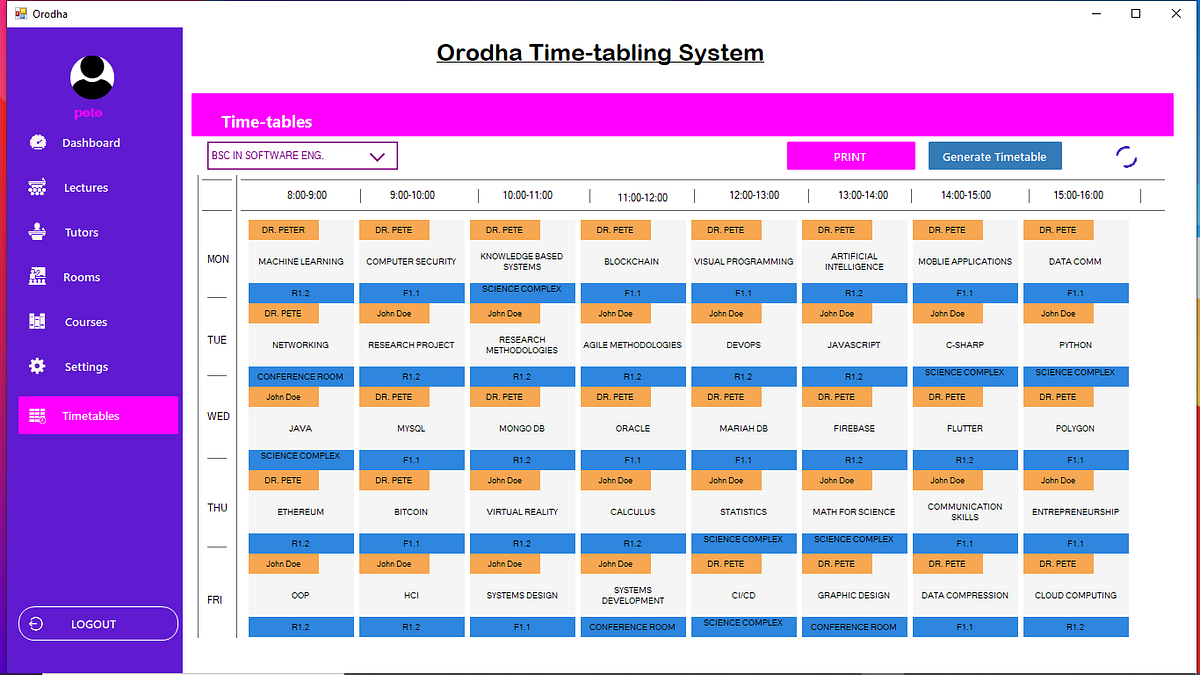The image size is (1200, 675).
Task: Click the Rooms sidebar icon
Action: tap(38, 277)
